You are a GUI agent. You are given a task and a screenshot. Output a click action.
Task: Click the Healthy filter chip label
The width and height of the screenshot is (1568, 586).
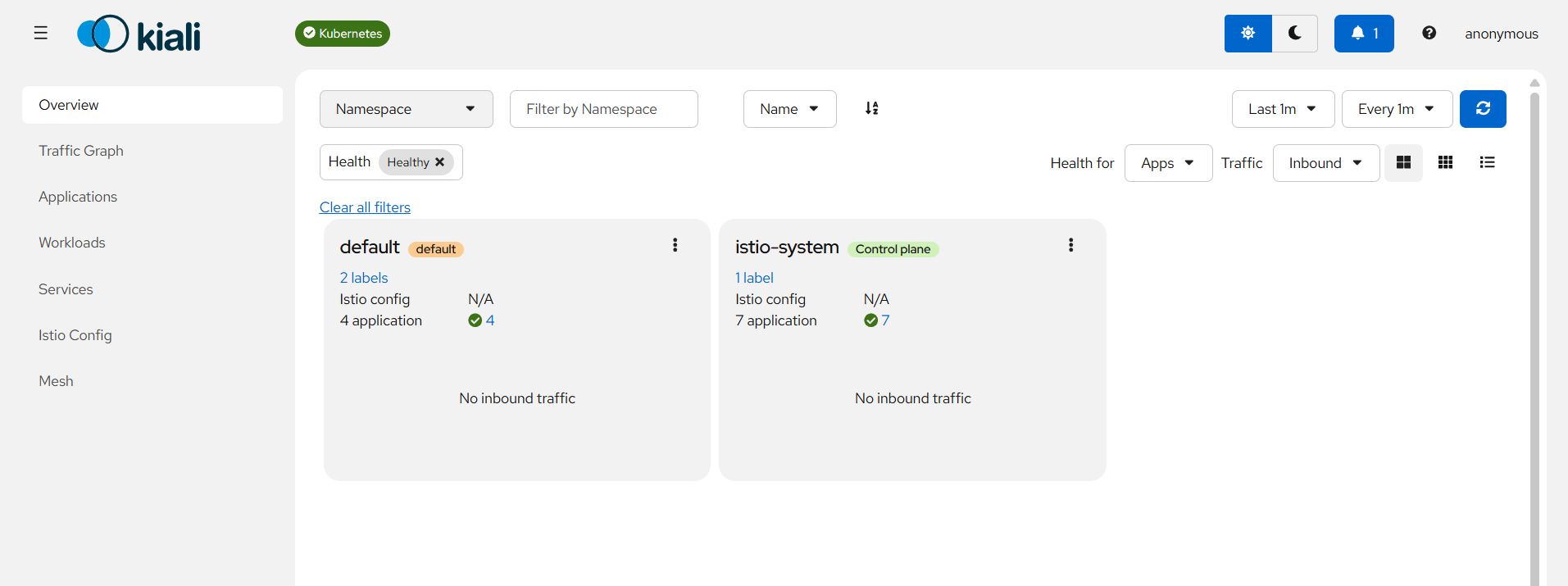tap(408, 162)
